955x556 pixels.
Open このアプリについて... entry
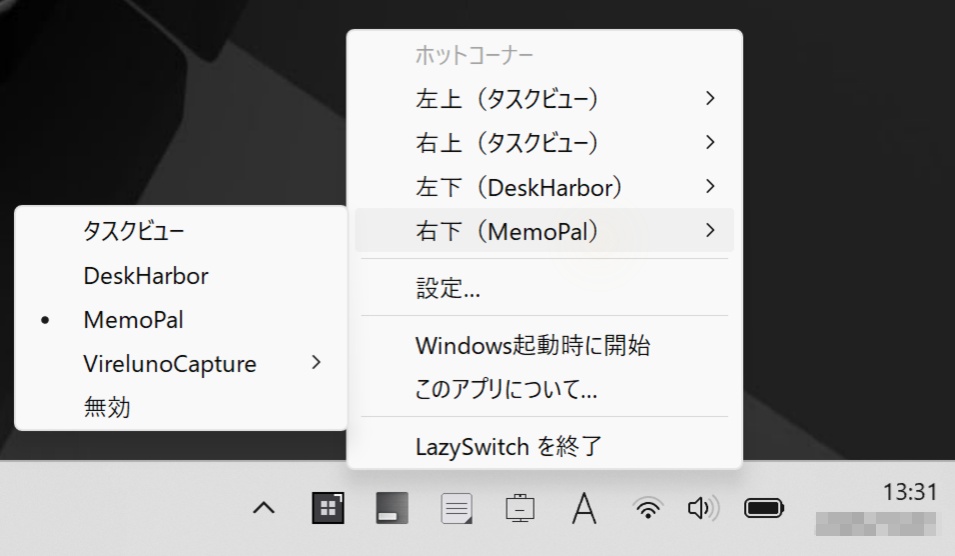pyautogui.click(x=544, y=389)
